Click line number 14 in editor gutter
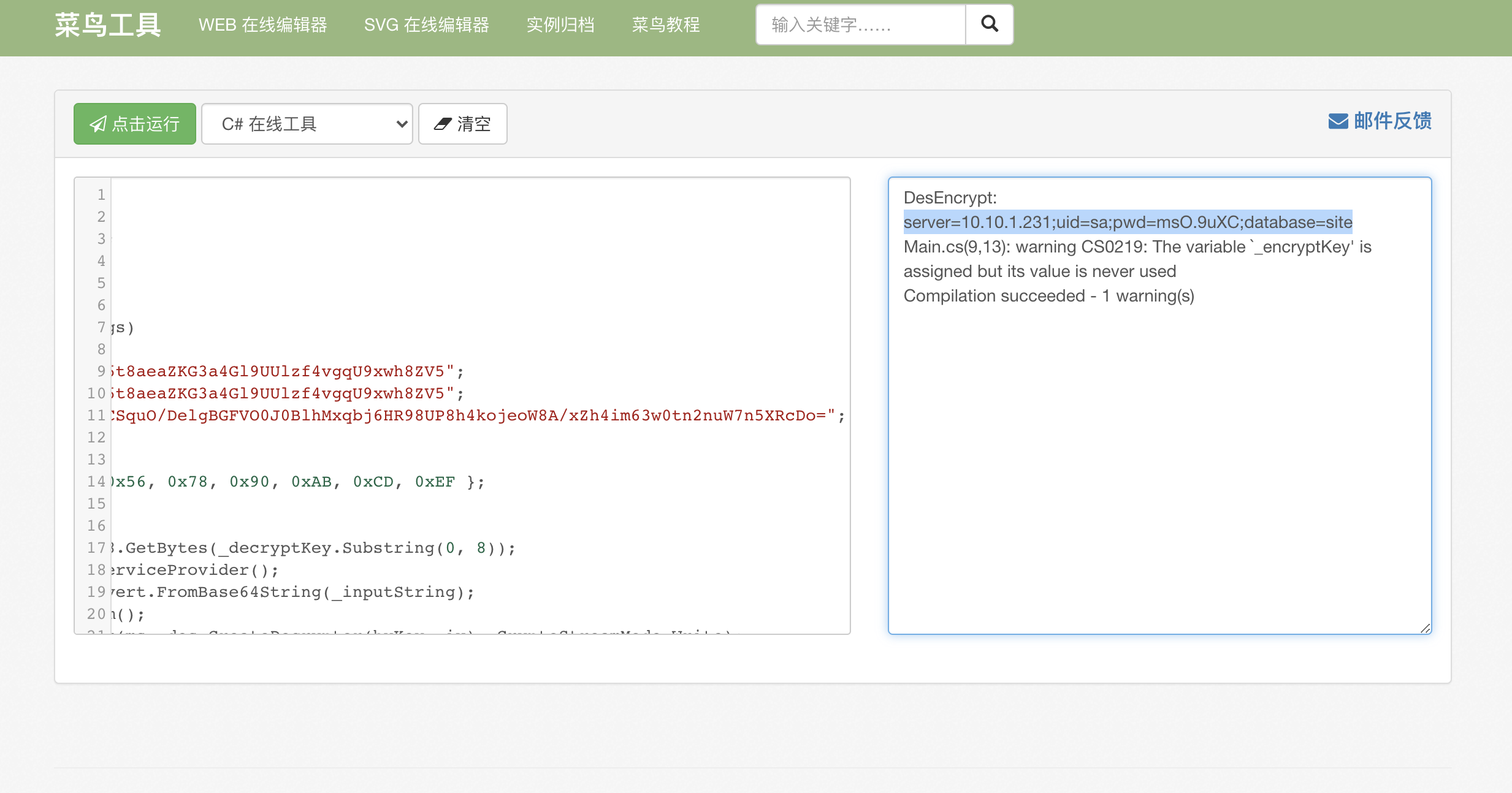Screen dimensions: 1512x793 tap(96, 482)
